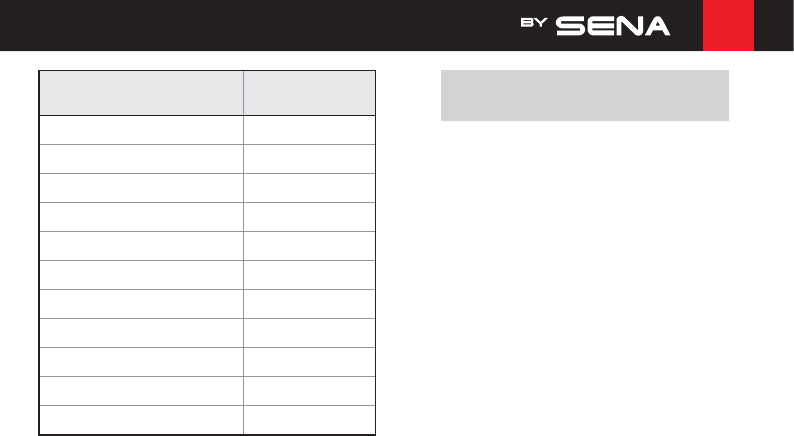The height and width of the screenshot is (436, 794).
Task: Click the SENA logo in the header
Action: point(613,26)
